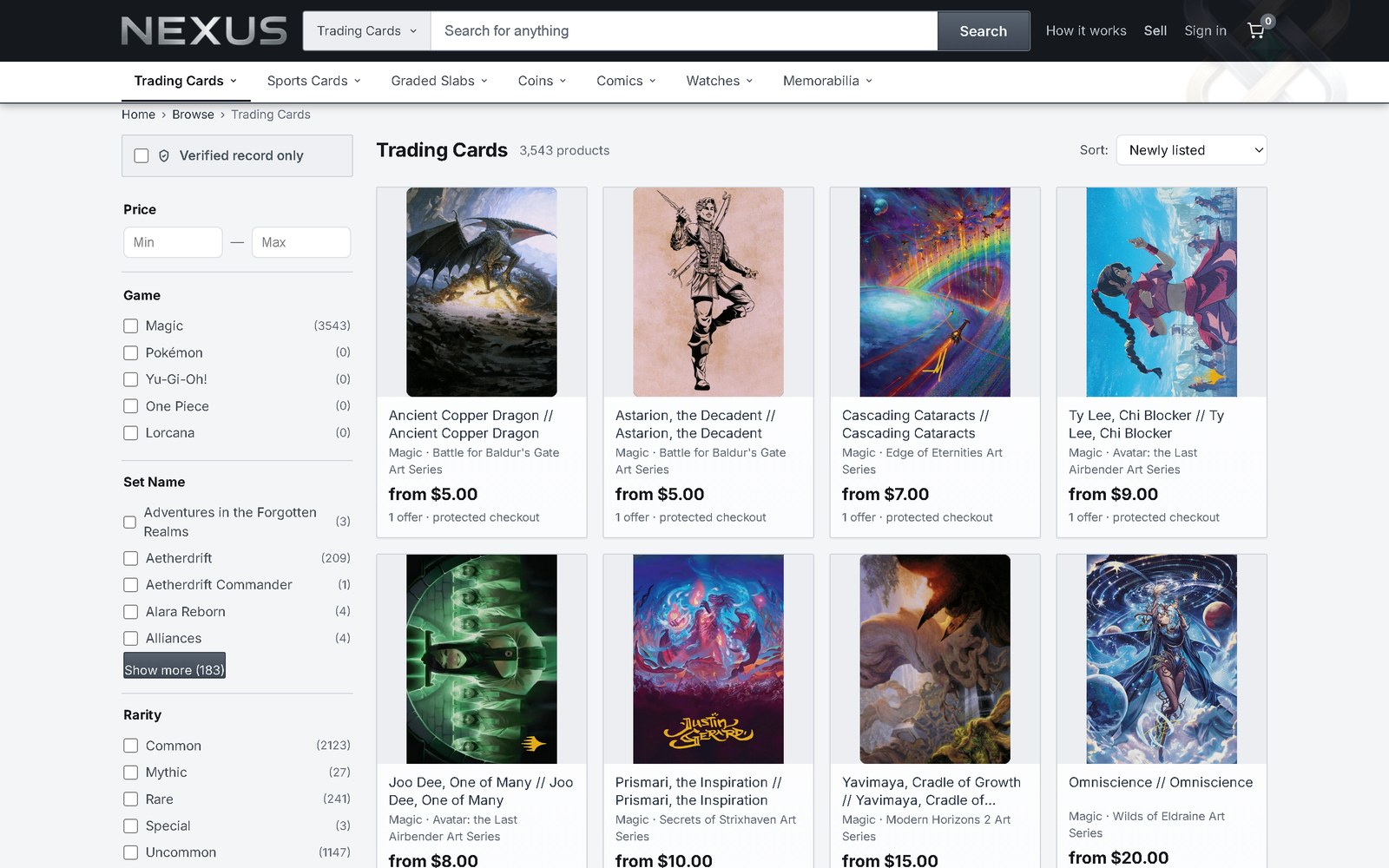
Task: Open Cascading Cataracts card image
Action: tap(935, 293)
